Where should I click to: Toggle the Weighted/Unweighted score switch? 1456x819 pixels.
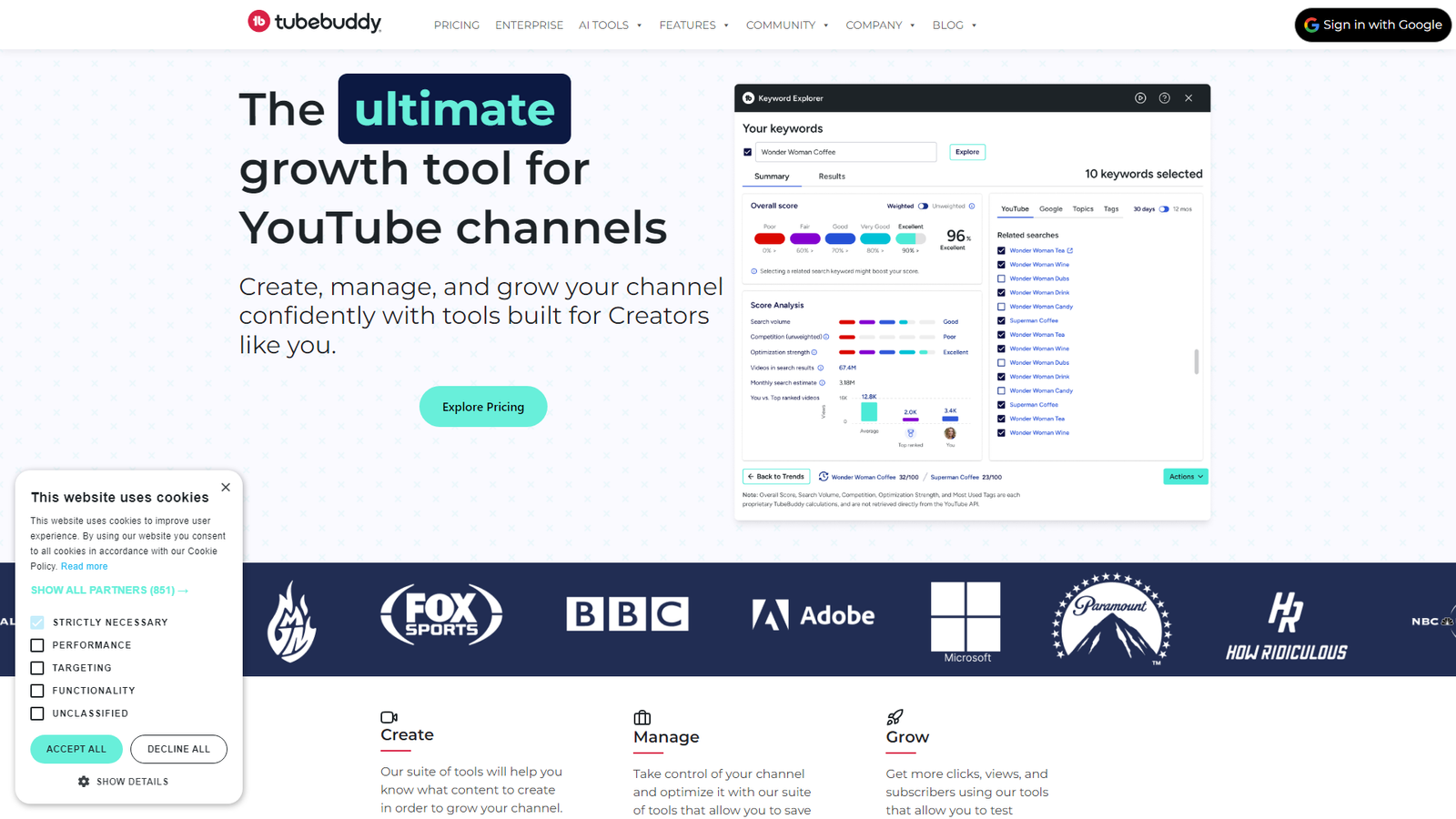coord(923,206)
